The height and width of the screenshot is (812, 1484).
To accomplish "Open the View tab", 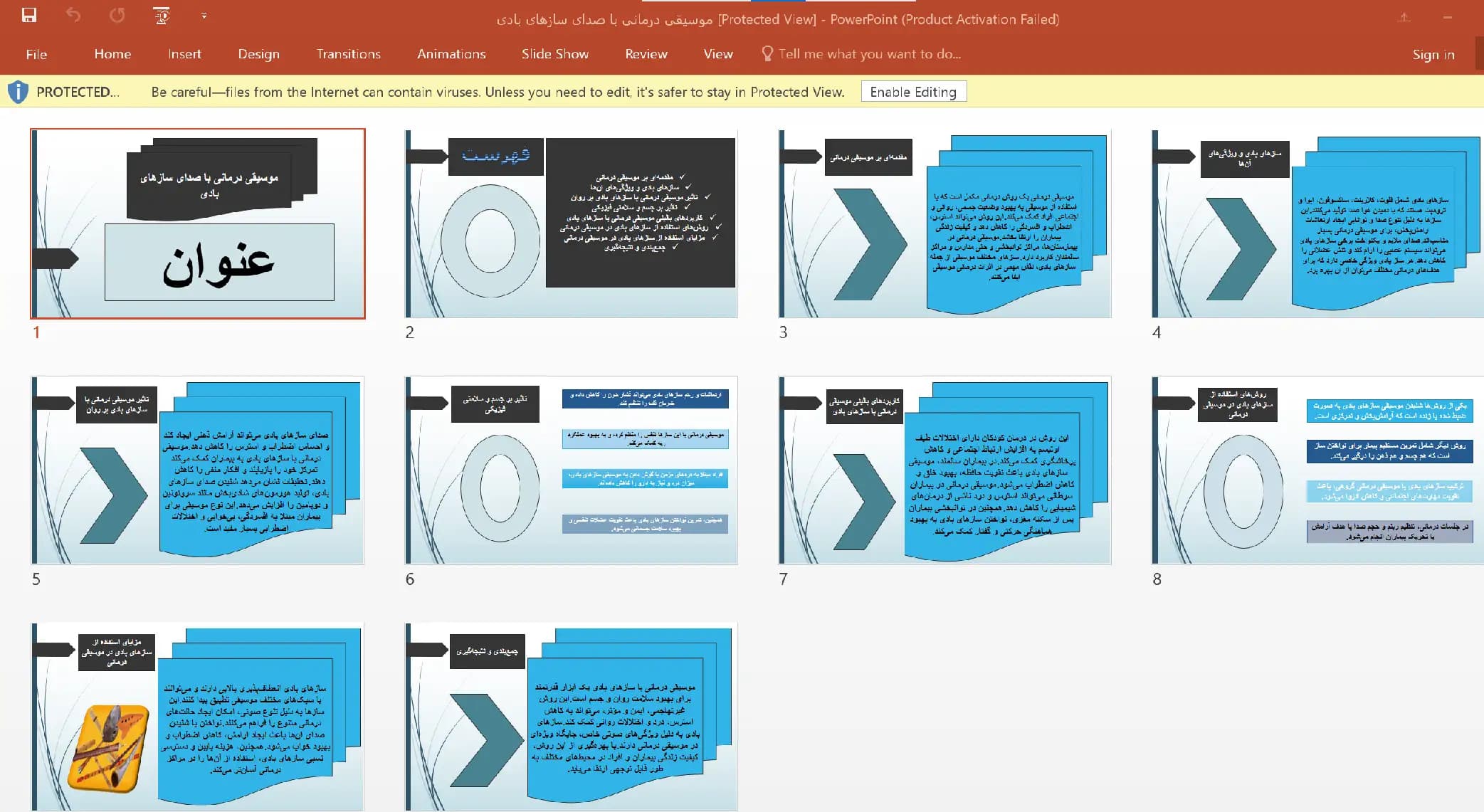I will click(x=718, y=54).
